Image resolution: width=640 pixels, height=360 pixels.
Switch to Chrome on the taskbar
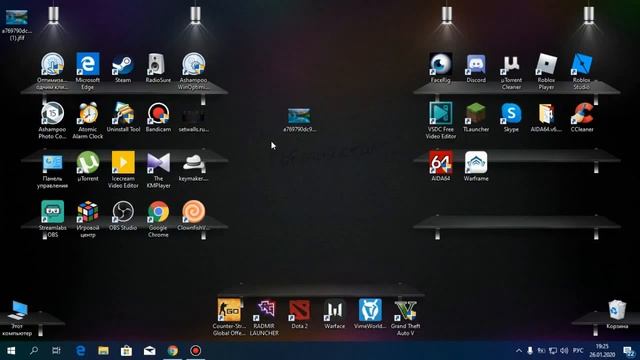click(173, 351)
